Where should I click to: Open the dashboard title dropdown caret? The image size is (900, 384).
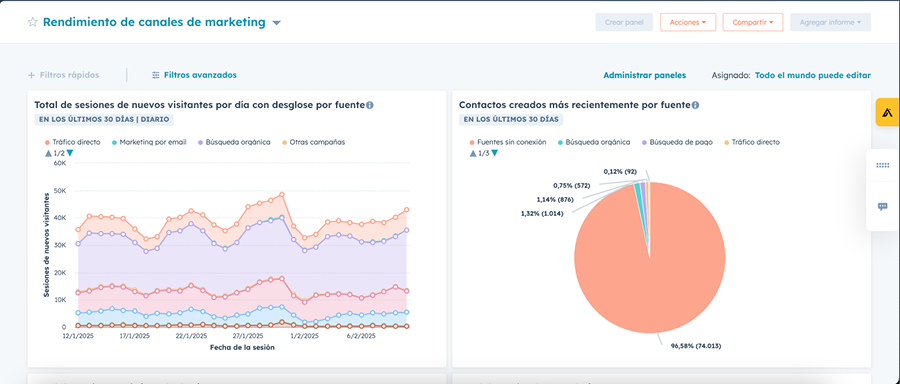click(x=276, y=23)
